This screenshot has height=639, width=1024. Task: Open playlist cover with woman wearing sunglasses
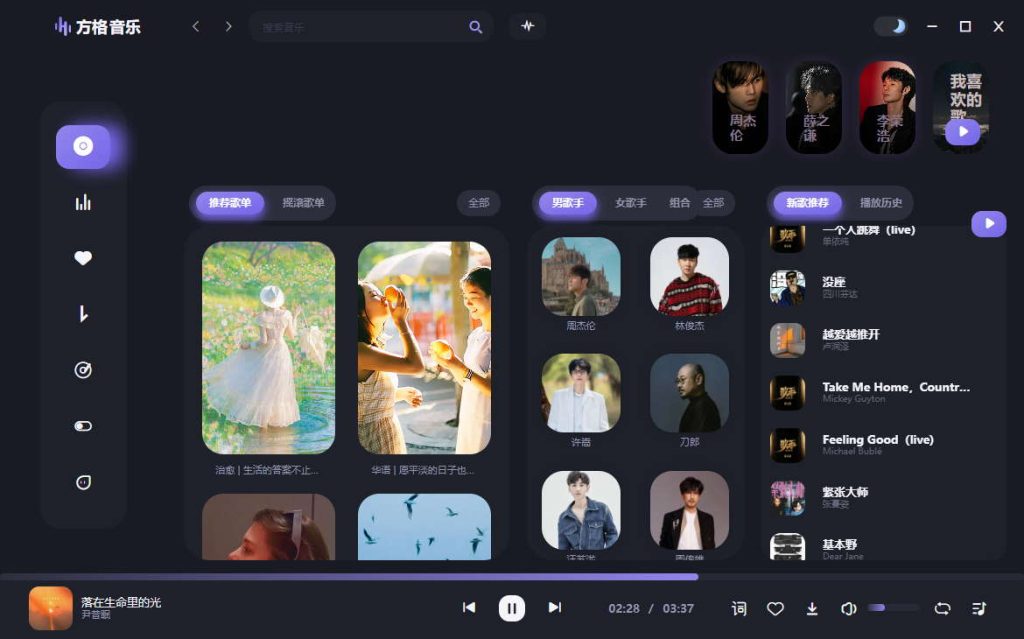[268, 527]
